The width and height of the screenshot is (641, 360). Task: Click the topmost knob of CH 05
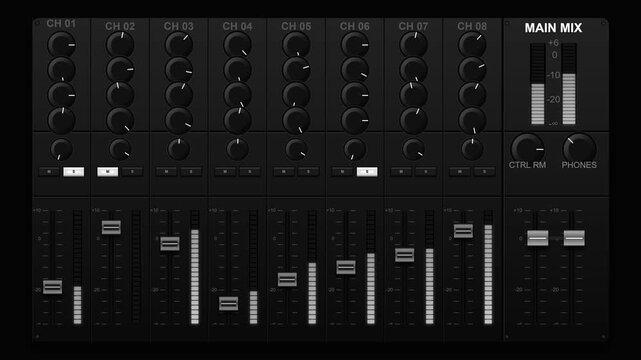[x=296, y=45]
